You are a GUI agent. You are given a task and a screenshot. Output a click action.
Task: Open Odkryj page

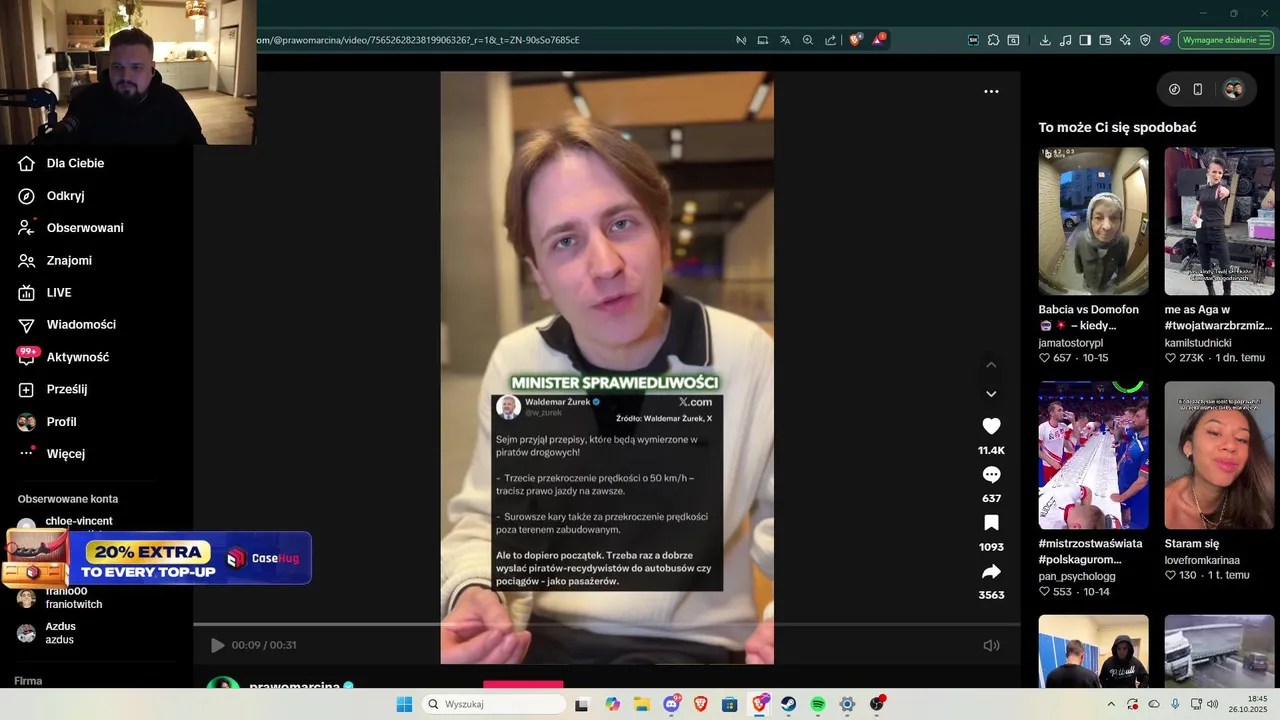(x=65, y=196)
